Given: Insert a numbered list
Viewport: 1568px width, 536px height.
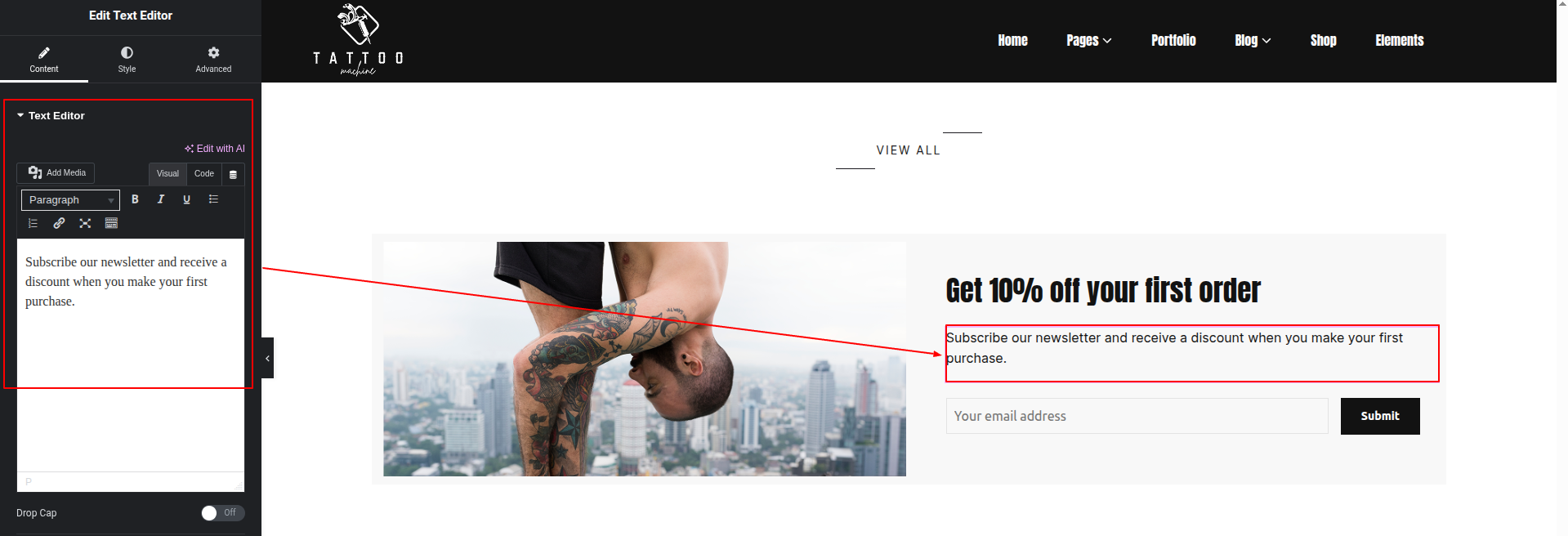Looking at the screenshot, I should click(33, 223).
